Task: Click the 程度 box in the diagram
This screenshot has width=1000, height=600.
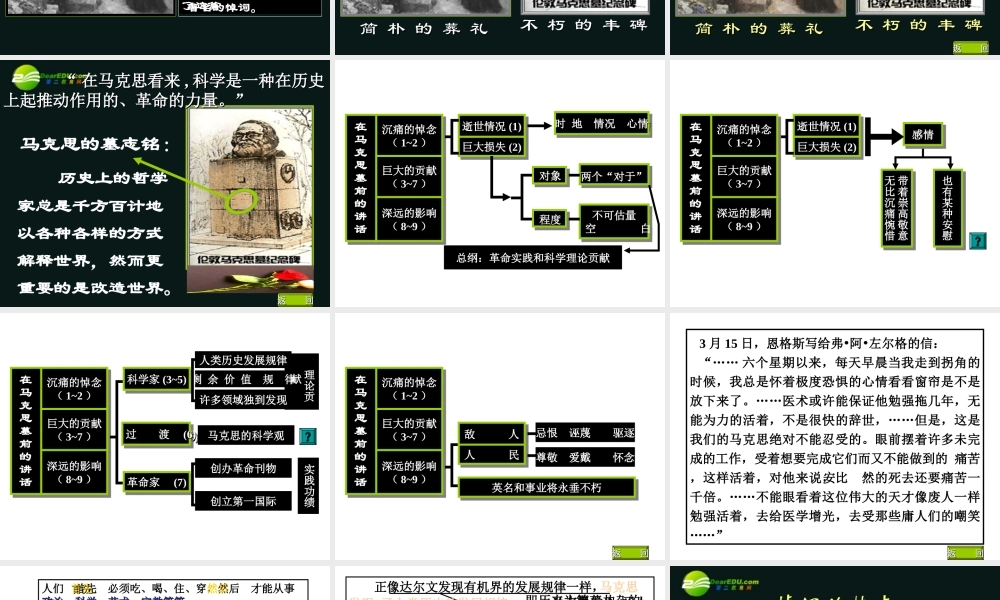Action: pyautogui.click(x=550, y=219)
